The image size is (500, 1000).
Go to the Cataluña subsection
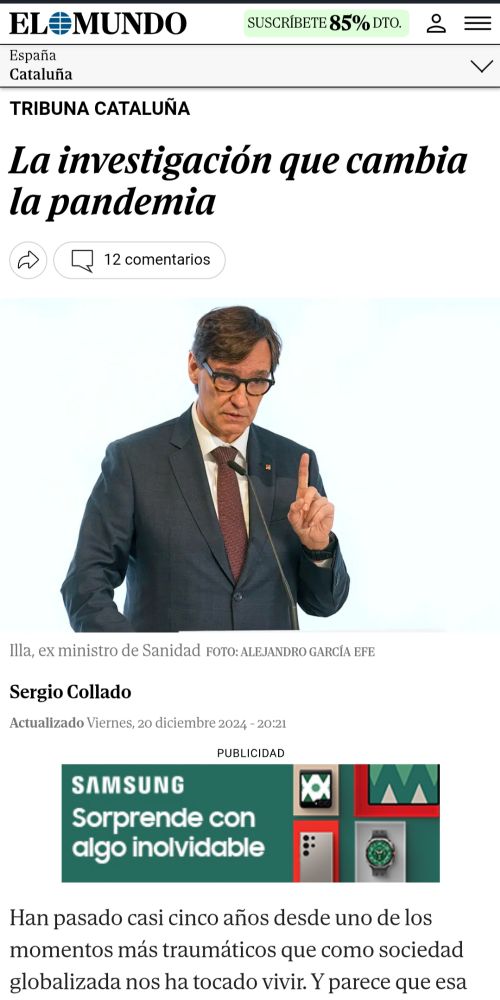[41, 75]
